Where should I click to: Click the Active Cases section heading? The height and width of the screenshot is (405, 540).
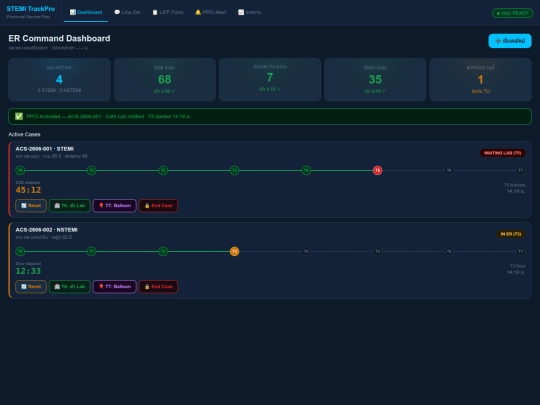24,134
